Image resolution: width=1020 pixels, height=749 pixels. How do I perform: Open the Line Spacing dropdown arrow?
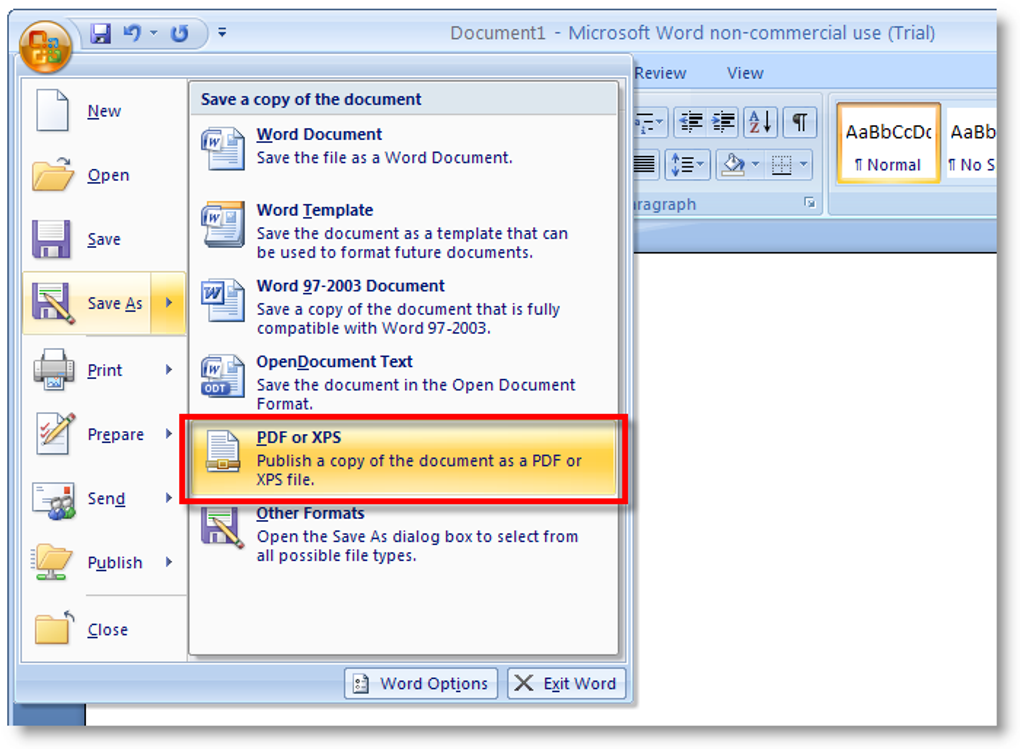coord(701,165)
